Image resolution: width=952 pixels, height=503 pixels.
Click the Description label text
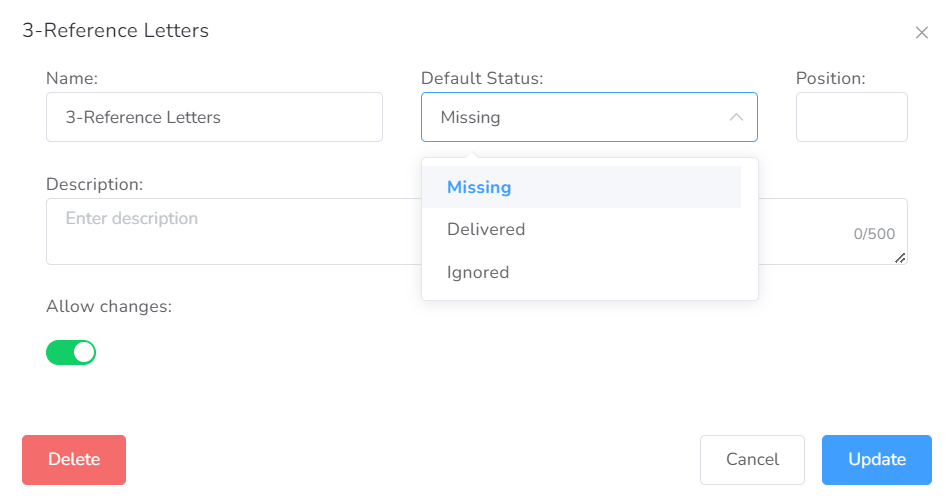point(95,184)
